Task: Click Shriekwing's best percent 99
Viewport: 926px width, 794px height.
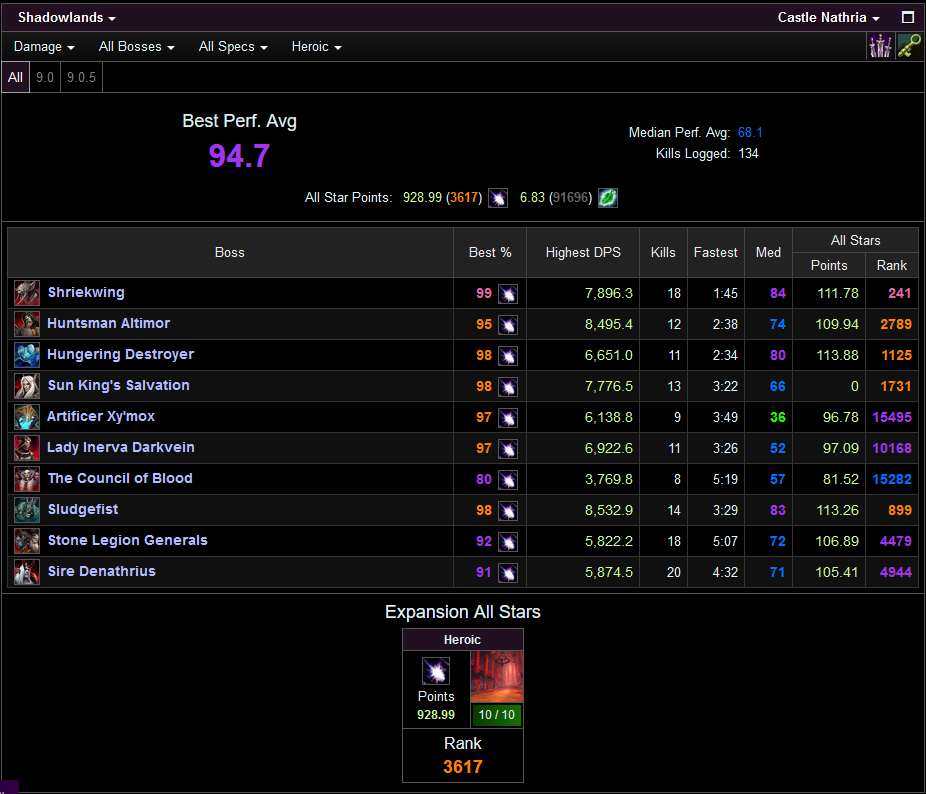Action: tap(484, 294)
